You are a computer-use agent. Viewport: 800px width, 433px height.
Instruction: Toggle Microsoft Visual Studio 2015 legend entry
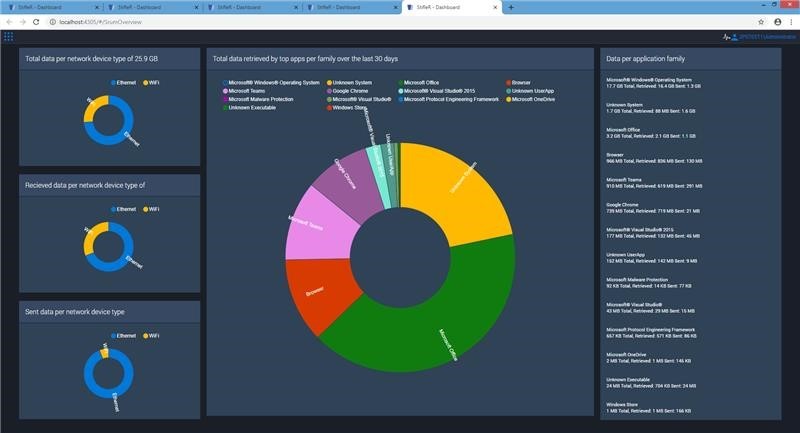click(437, 91)
